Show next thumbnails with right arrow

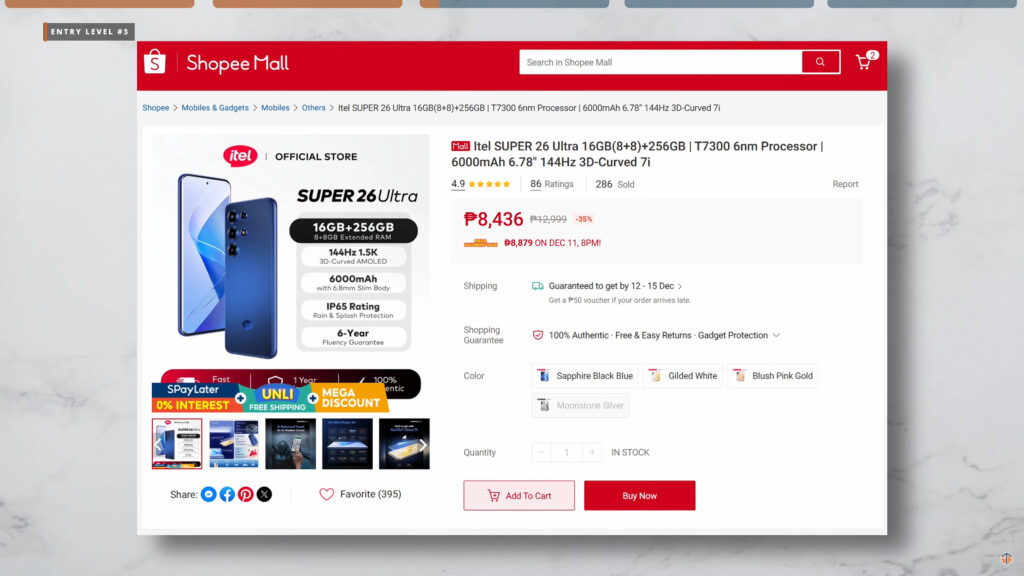(x=423, y=445)
